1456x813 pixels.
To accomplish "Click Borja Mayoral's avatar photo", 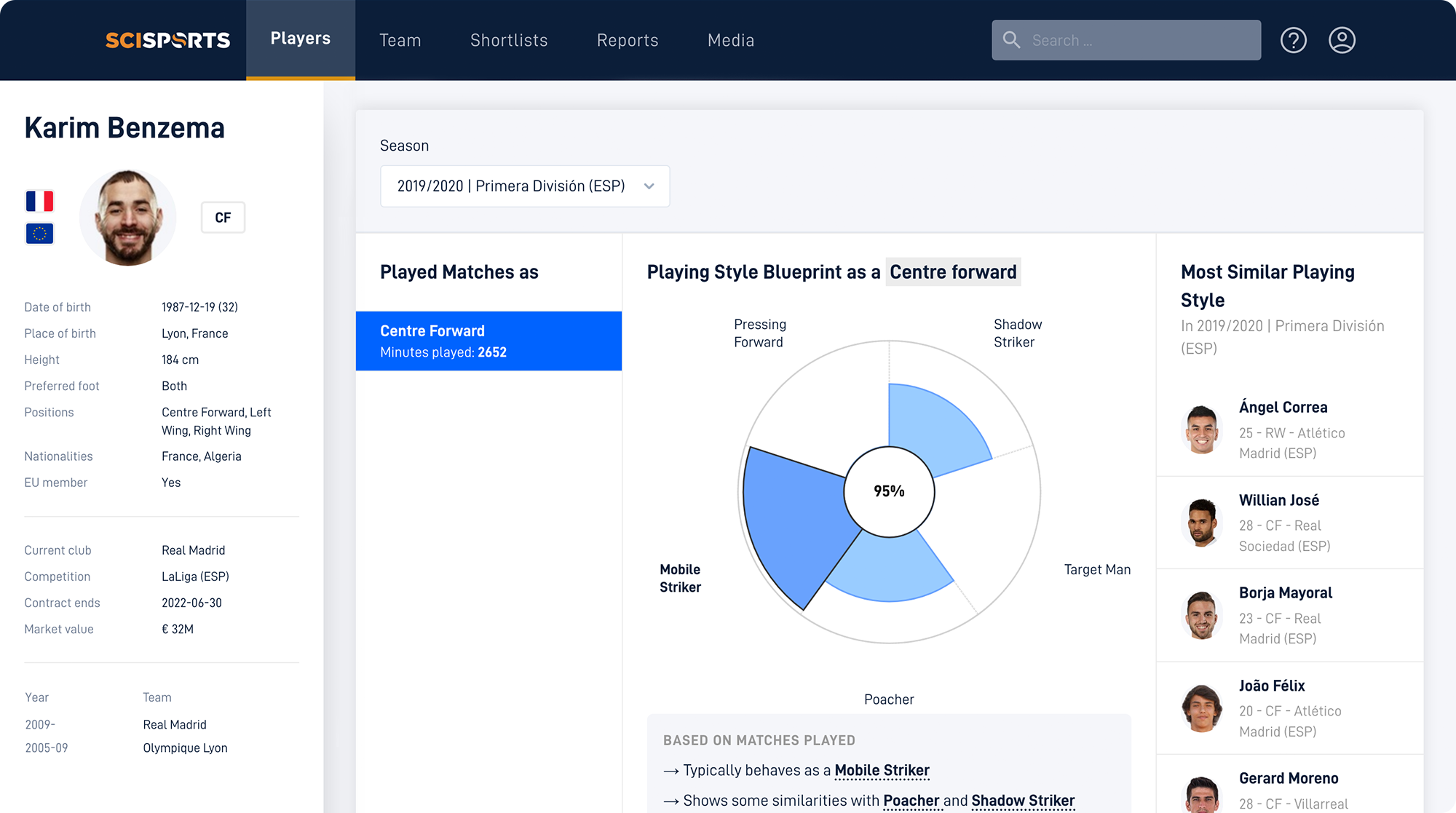I will click(1202, 615).
